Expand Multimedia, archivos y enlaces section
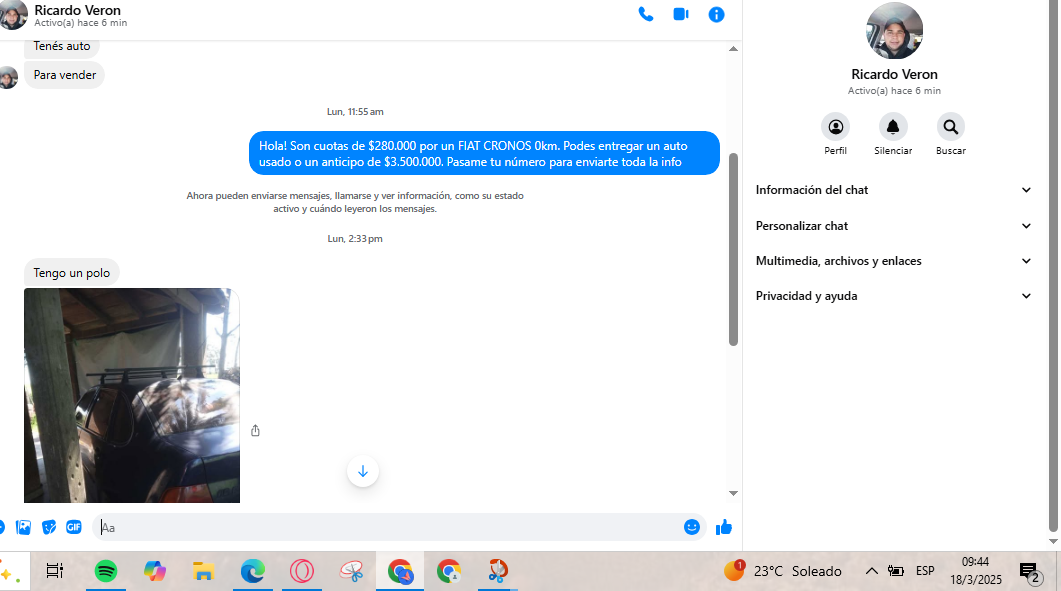 [893, 261]
